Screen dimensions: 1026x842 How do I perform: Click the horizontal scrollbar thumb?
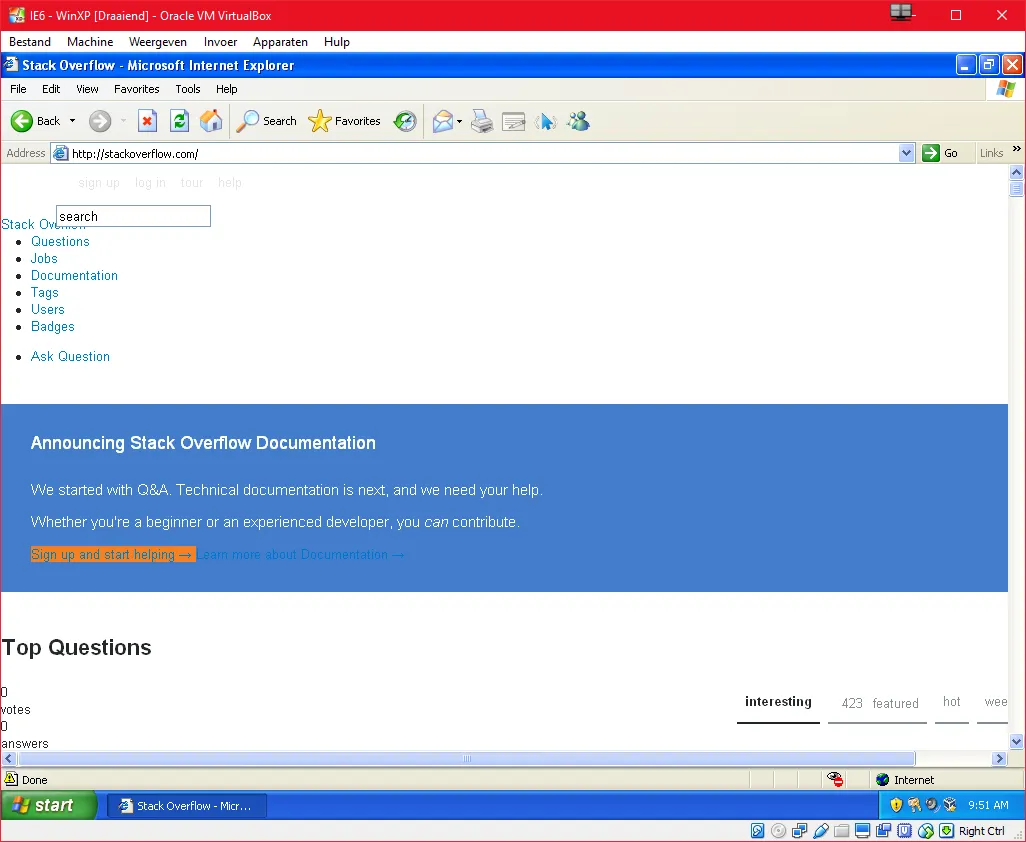click(467, 758)
